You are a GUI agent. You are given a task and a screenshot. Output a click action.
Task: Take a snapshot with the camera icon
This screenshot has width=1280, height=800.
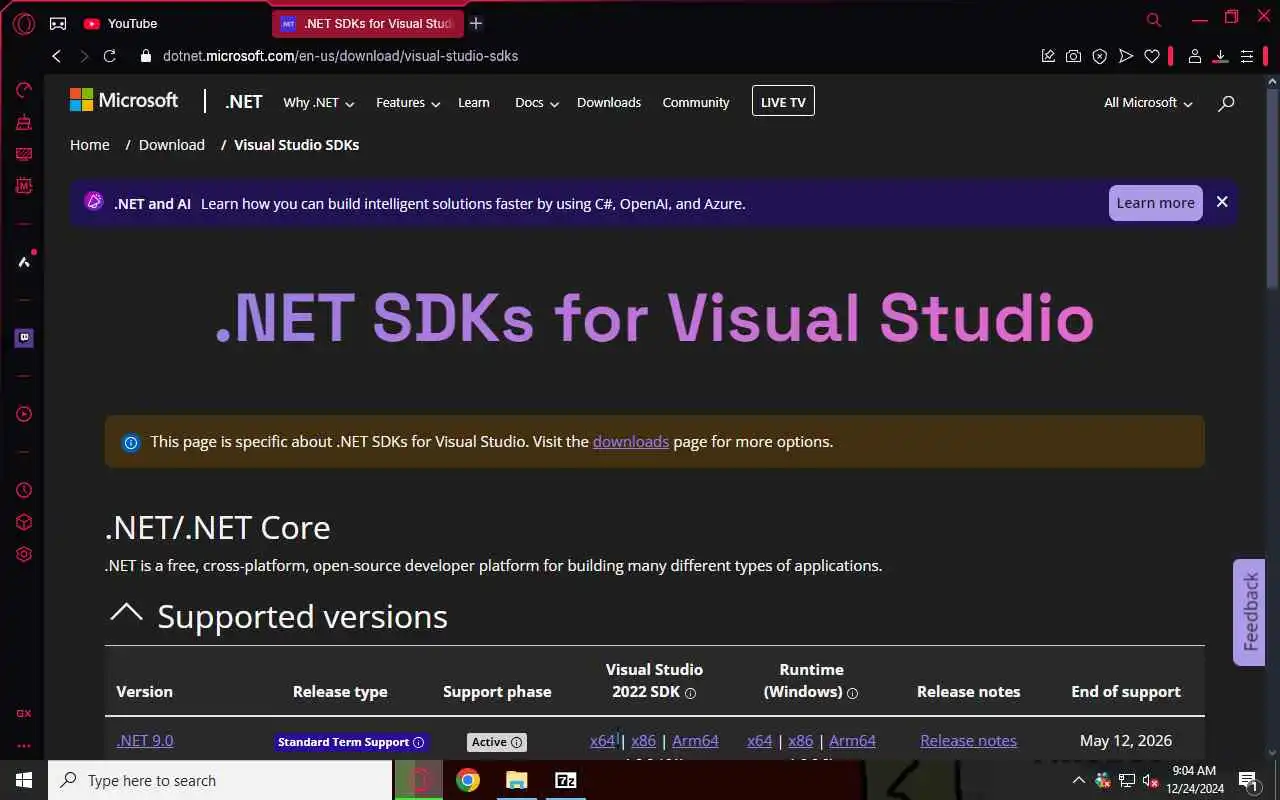click(1074, 56)
